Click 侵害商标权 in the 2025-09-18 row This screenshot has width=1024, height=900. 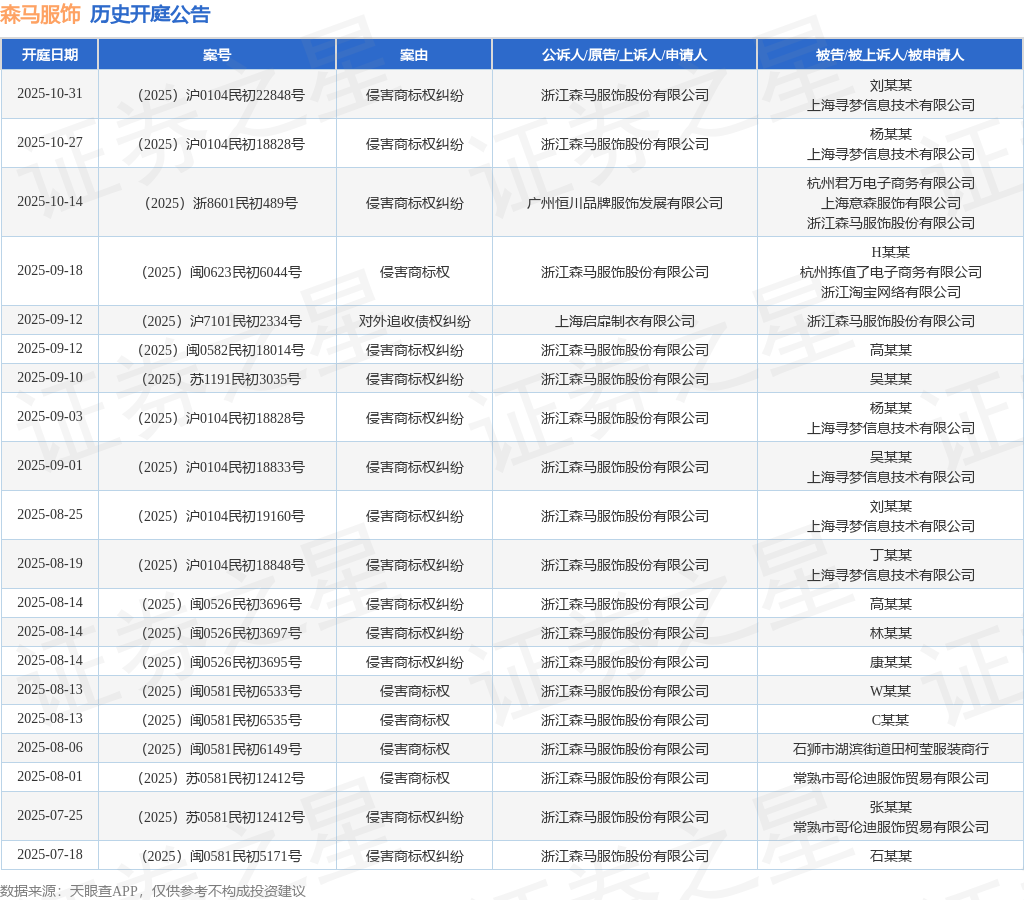click(x=414, y=272)
